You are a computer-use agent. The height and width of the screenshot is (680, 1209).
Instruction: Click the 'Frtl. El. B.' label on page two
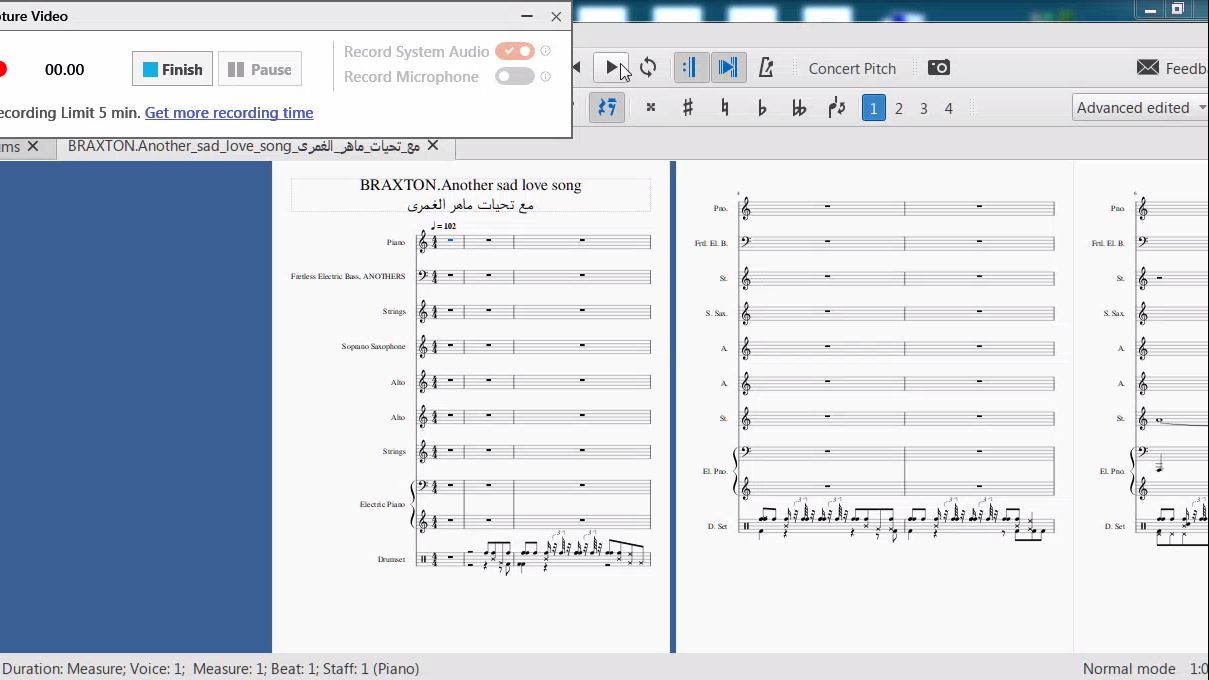(x=711, y=243)
